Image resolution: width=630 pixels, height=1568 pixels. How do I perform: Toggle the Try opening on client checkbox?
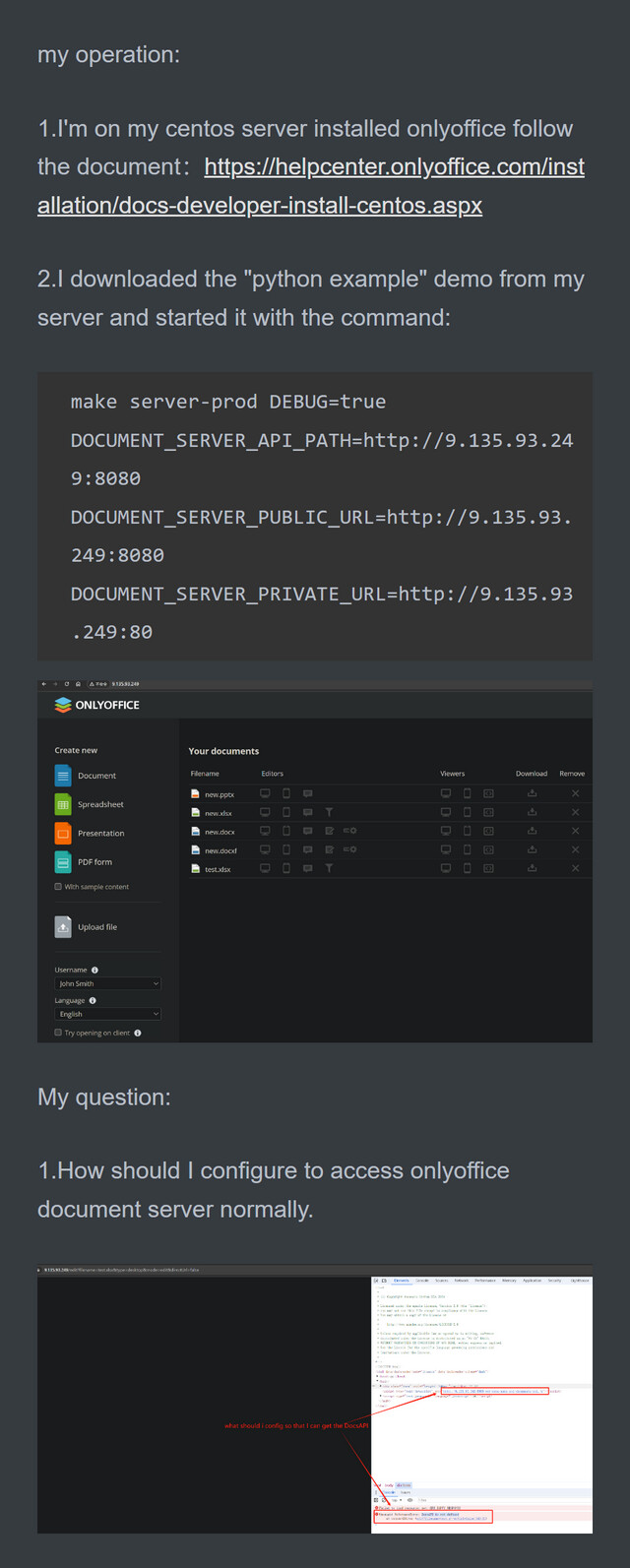[58, 1033]
